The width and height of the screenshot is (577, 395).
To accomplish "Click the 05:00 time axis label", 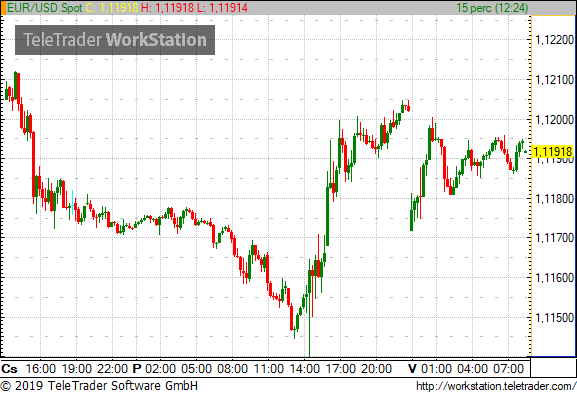I will [x=197, y=368].
